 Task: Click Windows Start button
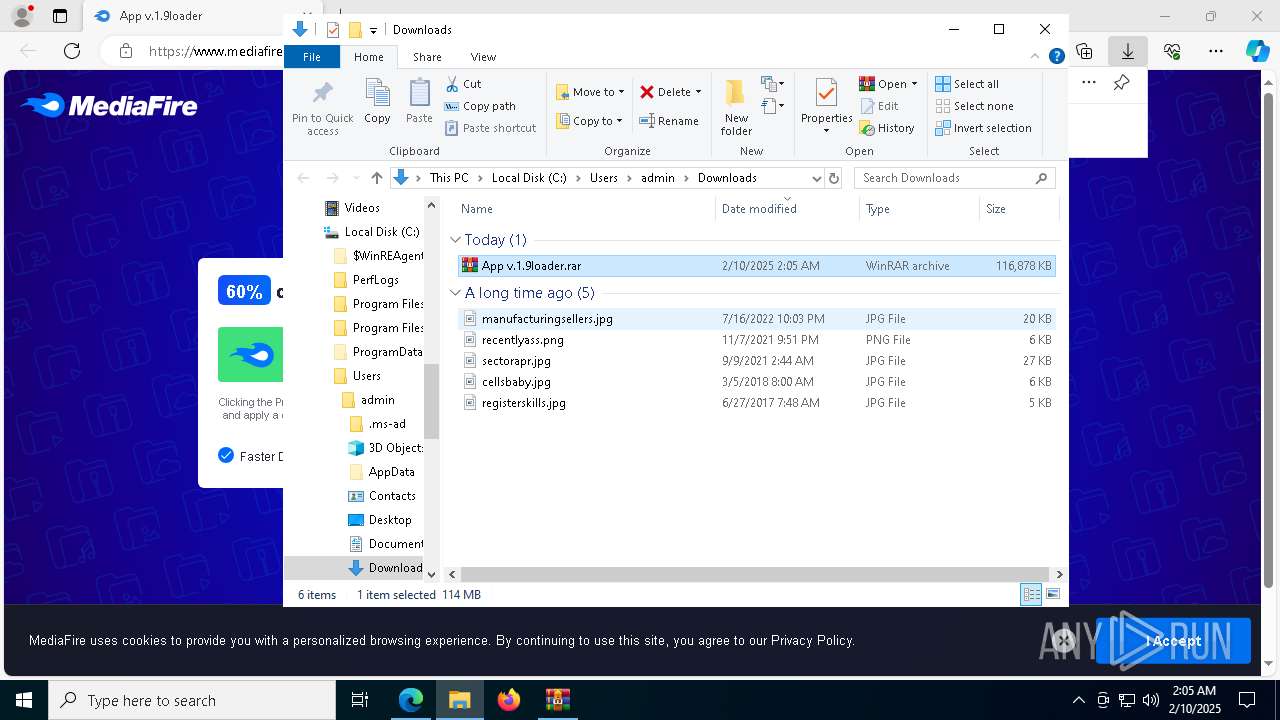pos(24,700)
